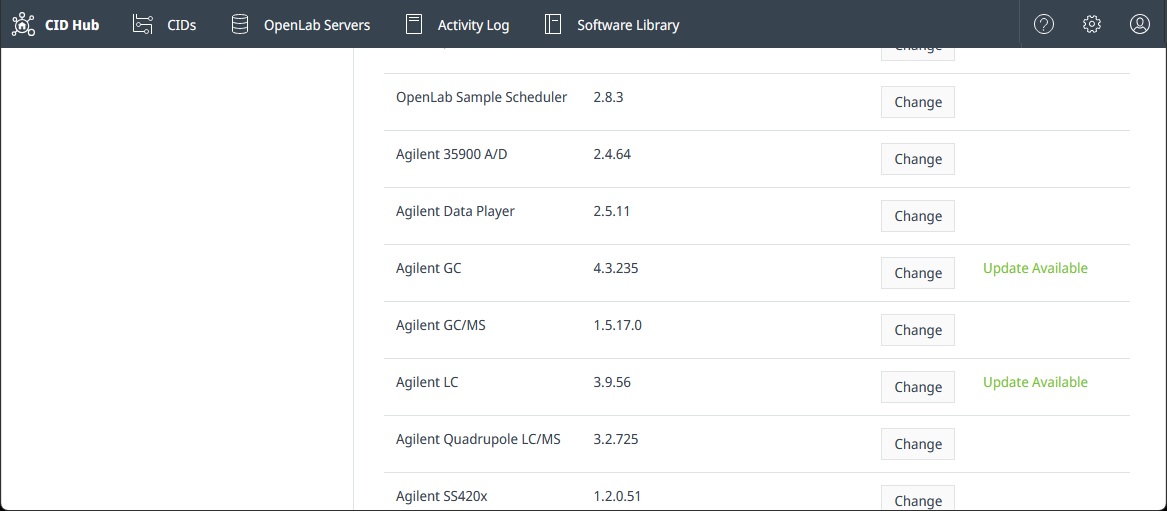Select Agilent 35900 A/D name
The image size is (1167, 511).
tap(452, 154)
